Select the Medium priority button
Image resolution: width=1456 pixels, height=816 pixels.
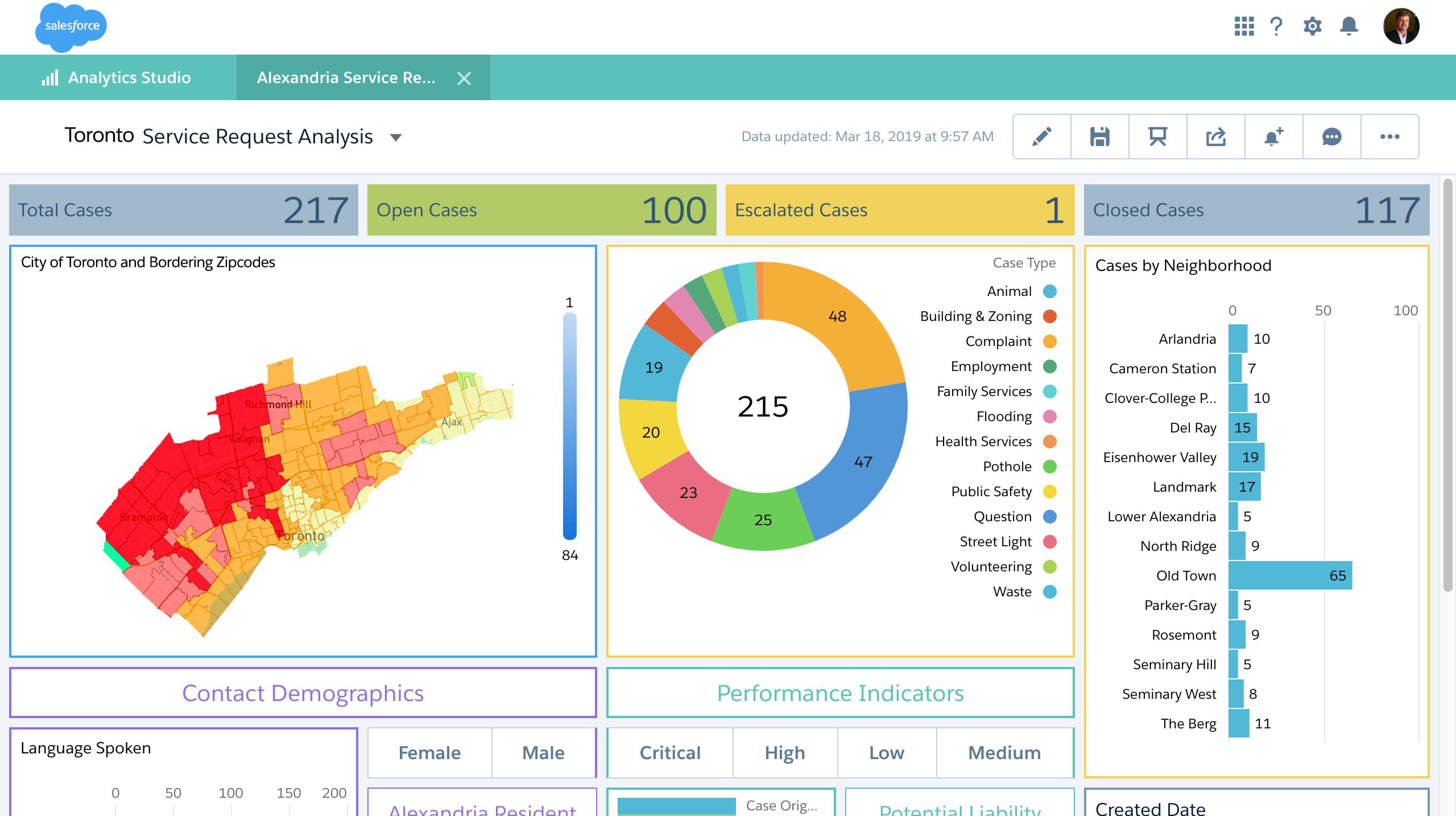click(x=1004, y=753)
